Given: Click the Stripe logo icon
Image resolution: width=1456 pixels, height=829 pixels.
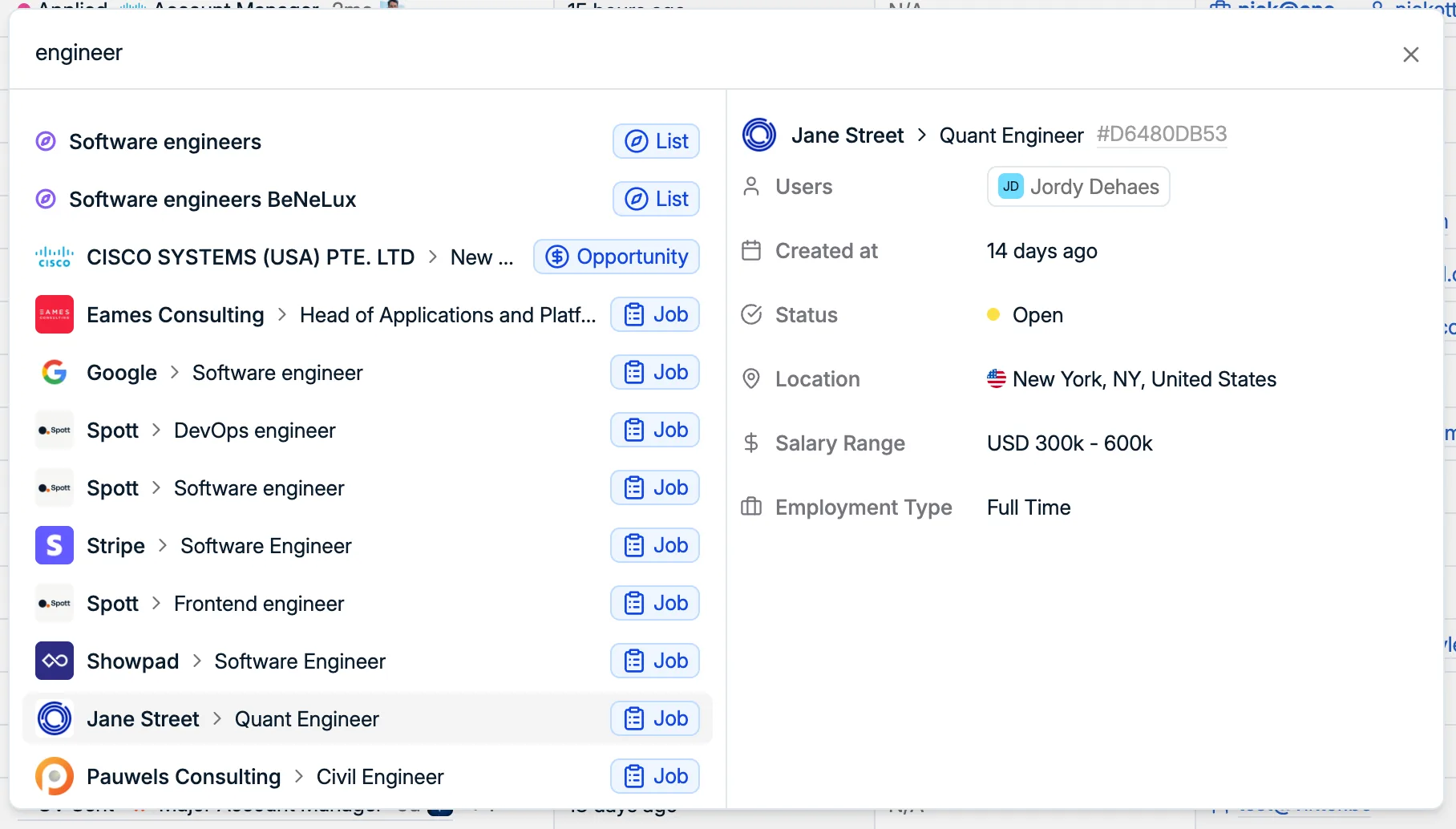Looking at the screenshot, I should (x=55, y=545).
